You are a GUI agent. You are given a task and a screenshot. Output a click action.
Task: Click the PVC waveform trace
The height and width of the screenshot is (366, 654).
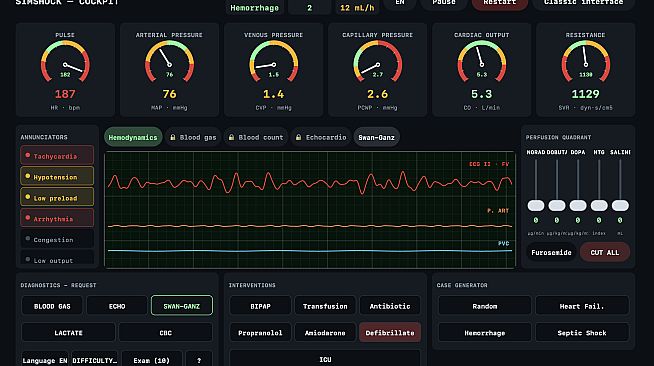309,251
